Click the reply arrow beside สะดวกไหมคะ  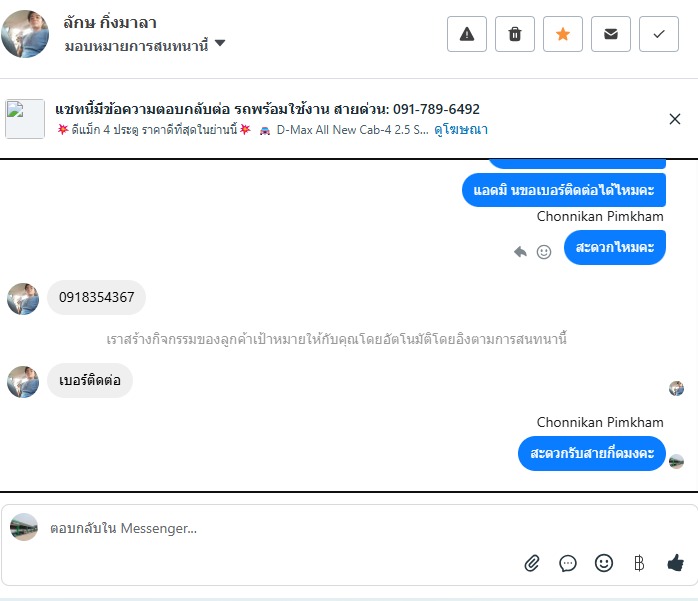tap(520, 252)
